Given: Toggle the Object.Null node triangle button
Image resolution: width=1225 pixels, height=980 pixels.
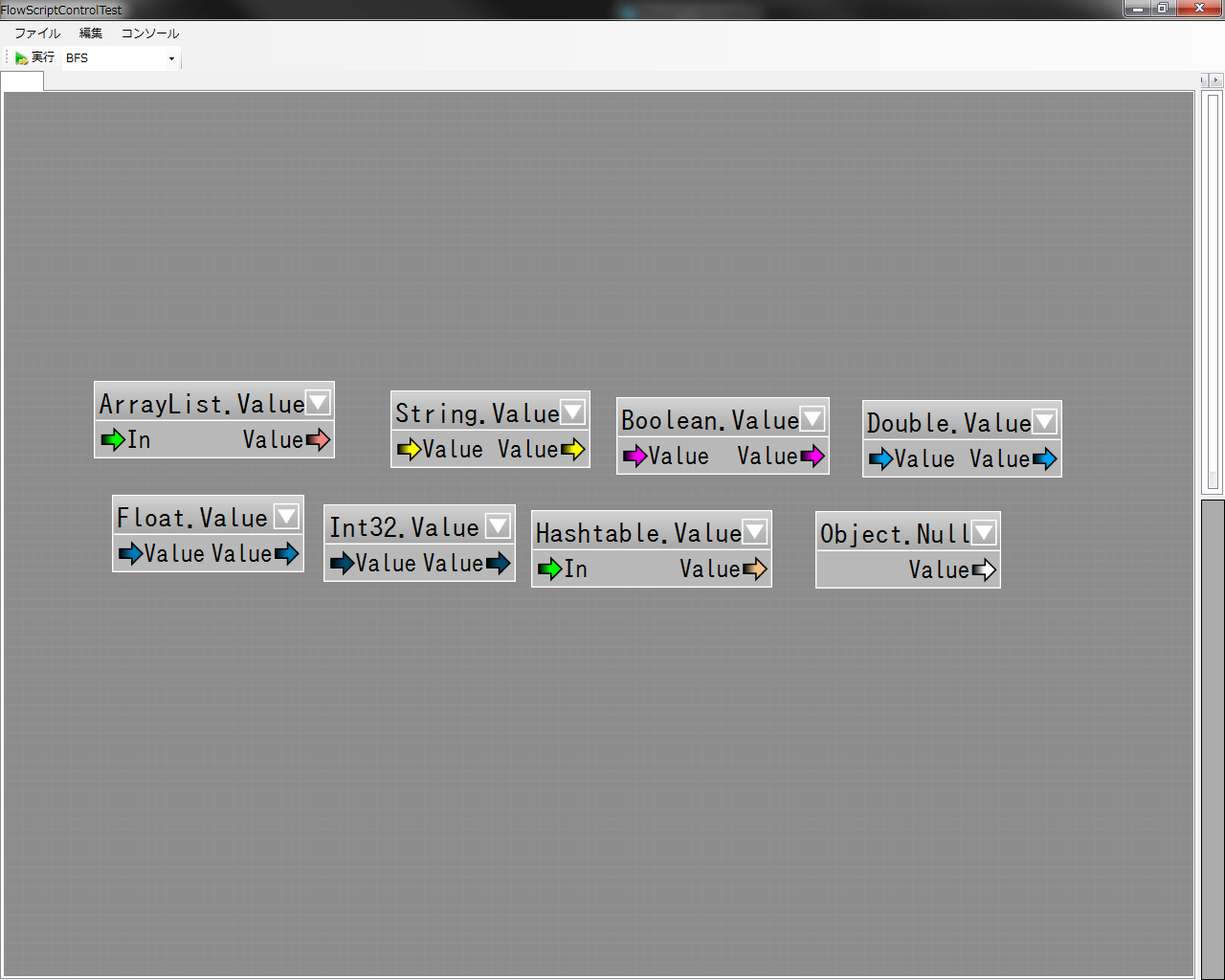Looking at the screenshot, I should (984, 532).
